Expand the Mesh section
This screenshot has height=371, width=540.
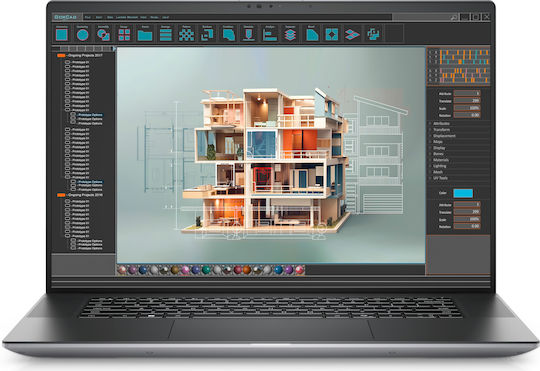pyautogui.click(x=438, y=172)
